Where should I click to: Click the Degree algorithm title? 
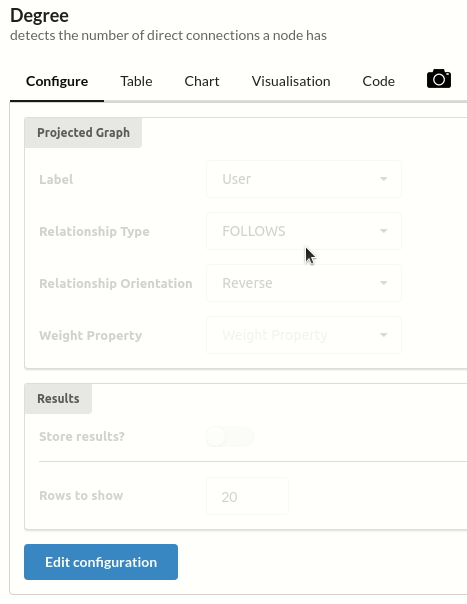(39, 16)
